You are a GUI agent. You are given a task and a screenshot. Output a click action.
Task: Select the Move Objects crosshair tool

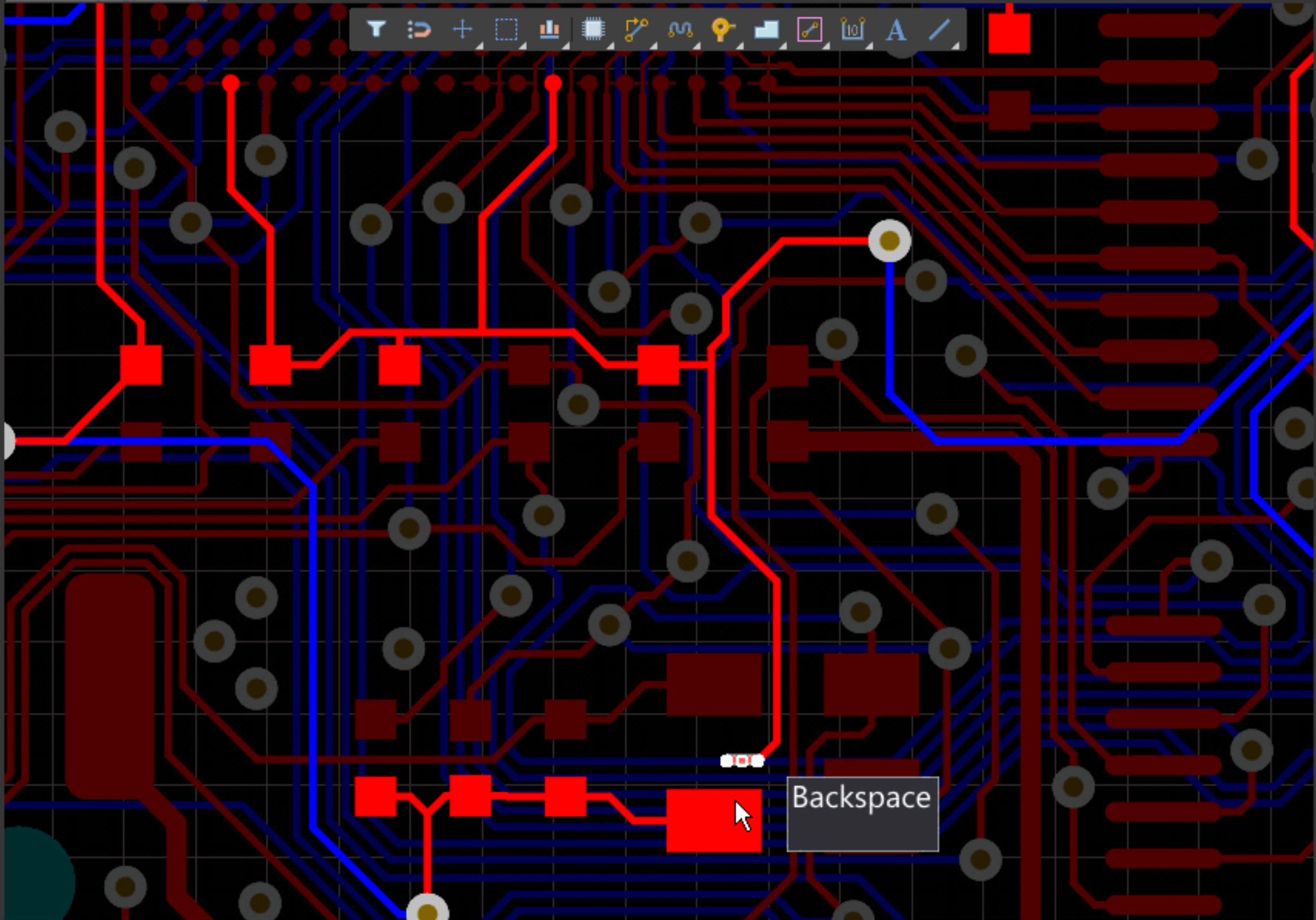(x=463, y=29)
